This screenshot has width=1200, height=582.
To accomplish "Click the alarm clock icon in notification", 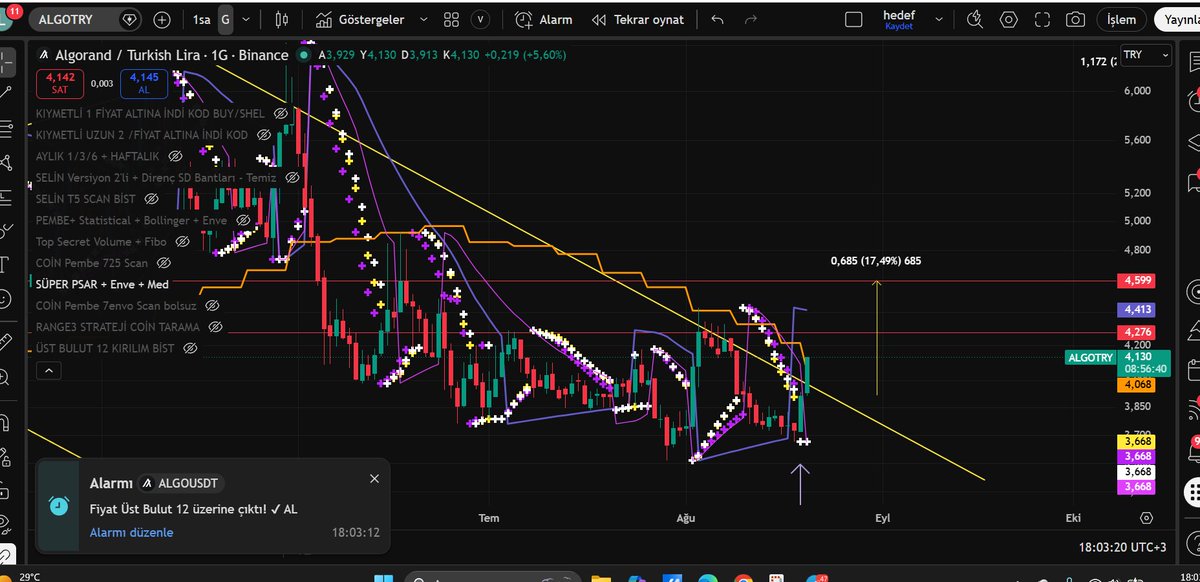I will tap(61, 506).
